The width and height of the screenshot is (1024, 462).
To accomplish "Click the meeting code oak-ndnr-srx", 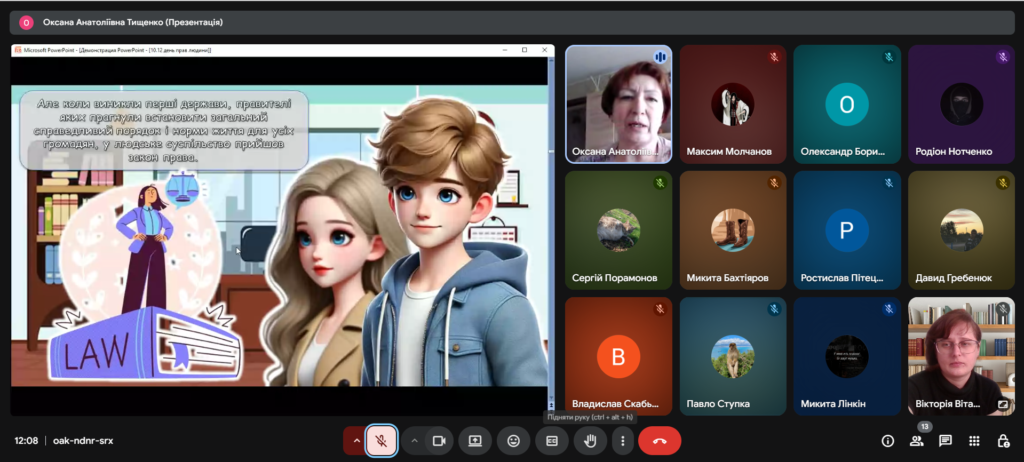I will point(83,441).
